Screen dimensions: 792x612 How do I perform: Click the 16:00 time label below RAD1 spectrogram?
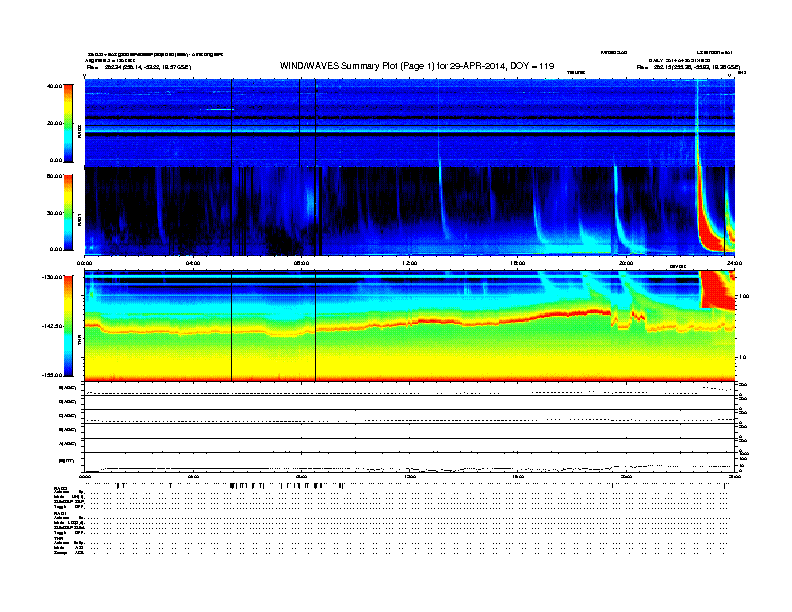pyautogui.click(x=517, y=263)
